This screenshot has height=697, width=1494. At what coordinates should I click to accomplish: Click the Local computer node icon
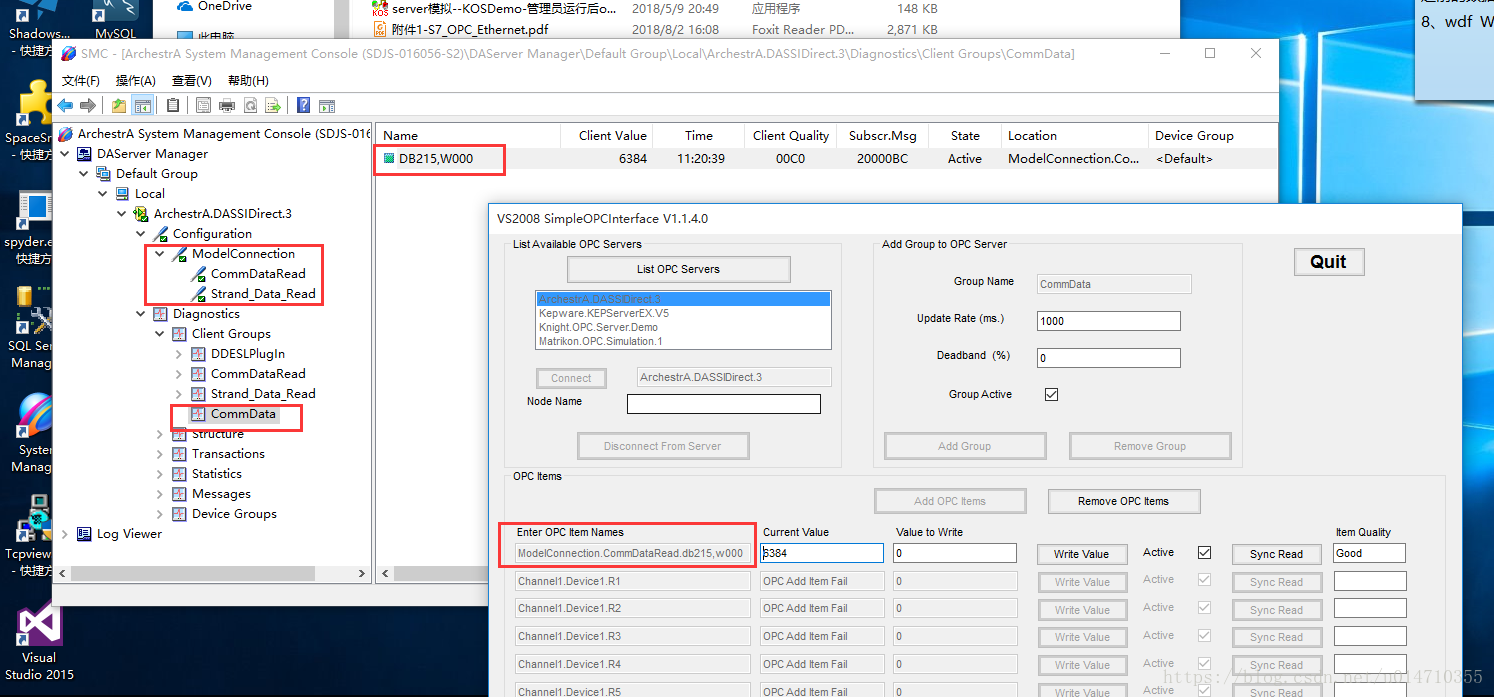point(124,194)
